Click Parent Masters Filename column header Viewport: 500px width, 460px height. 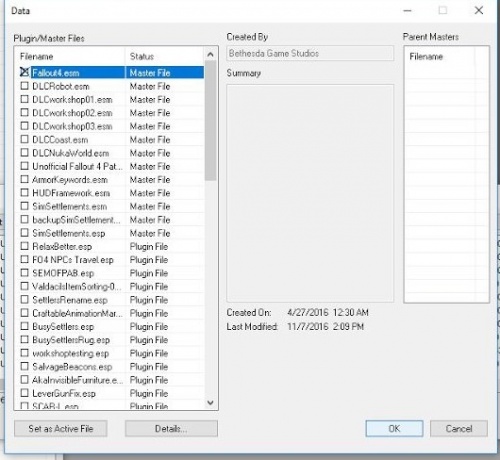tap(440, 56)
